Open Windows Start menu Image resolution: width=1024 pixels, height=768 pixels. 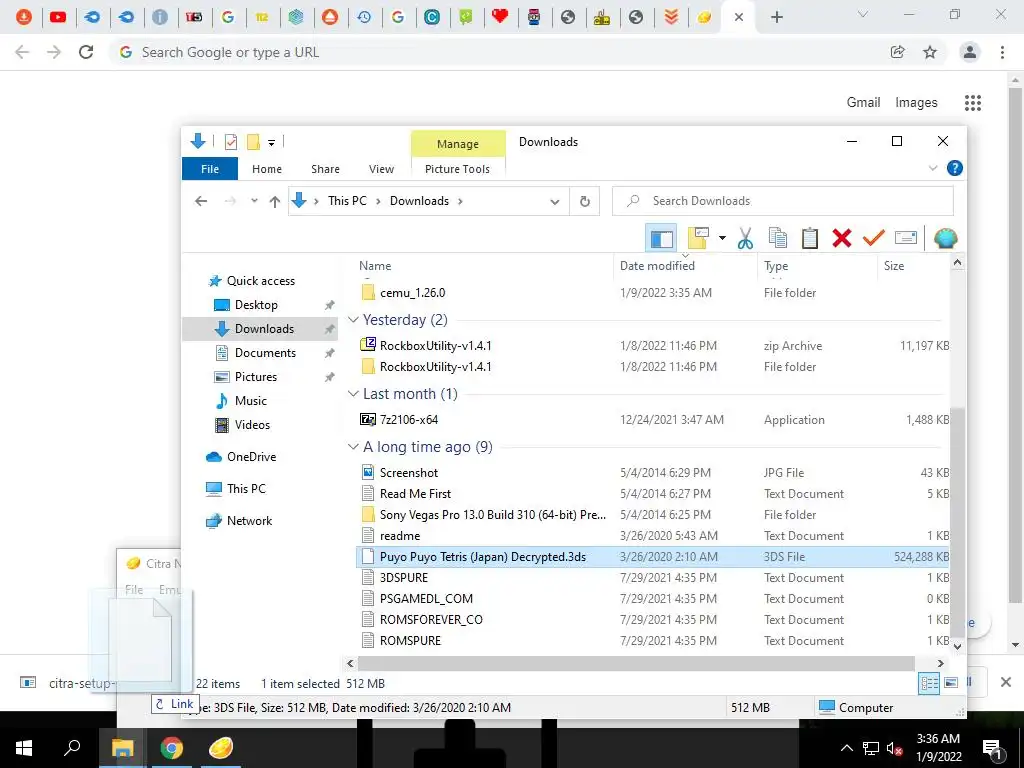tap(24, 748)
